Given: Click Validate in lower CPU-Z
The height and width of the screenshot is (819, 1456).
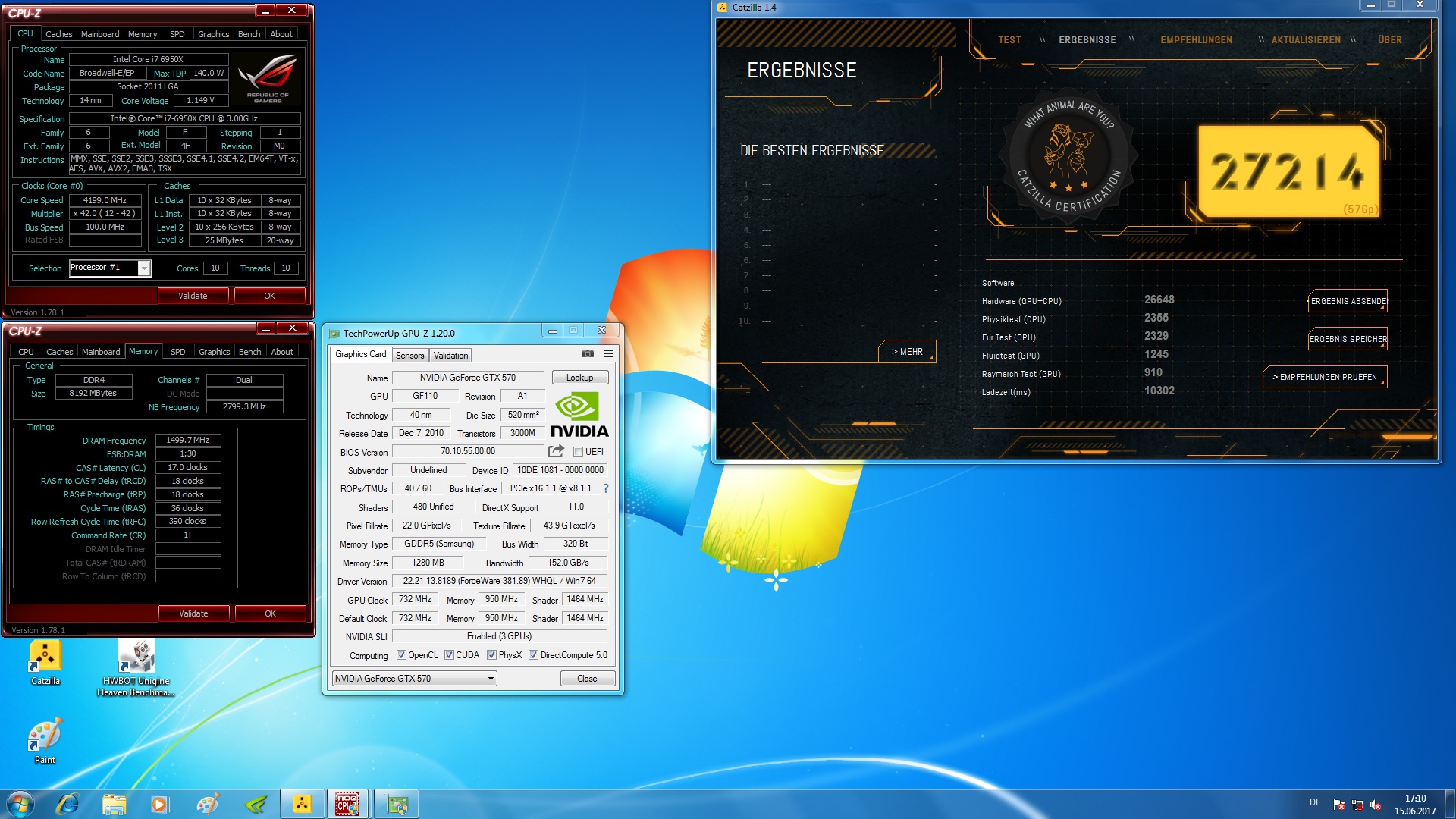Looking at the screenshot, I should [x=193, y=613].
